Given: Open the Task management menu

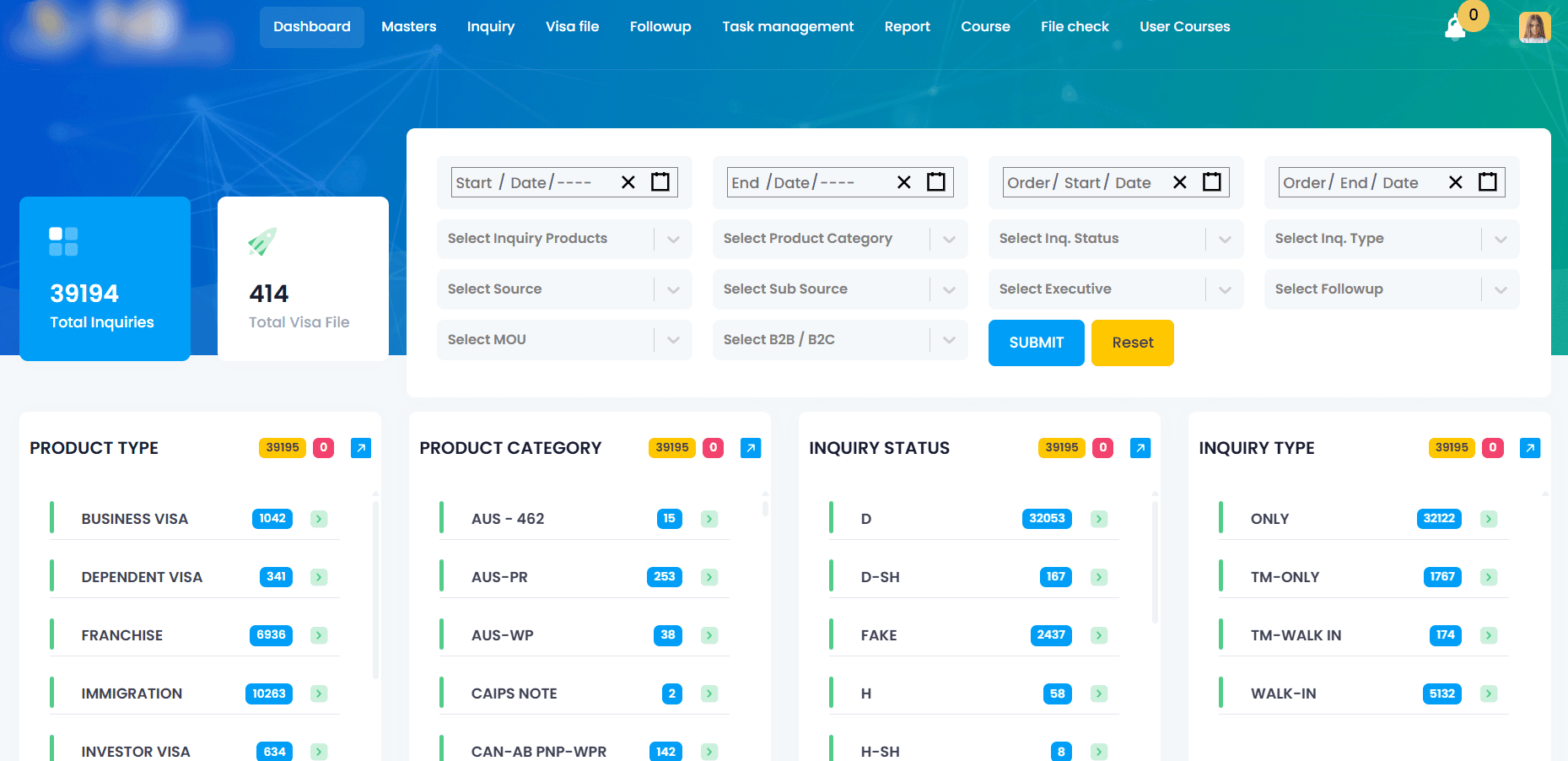Looking at the screenshot, I should click(787, 26).
